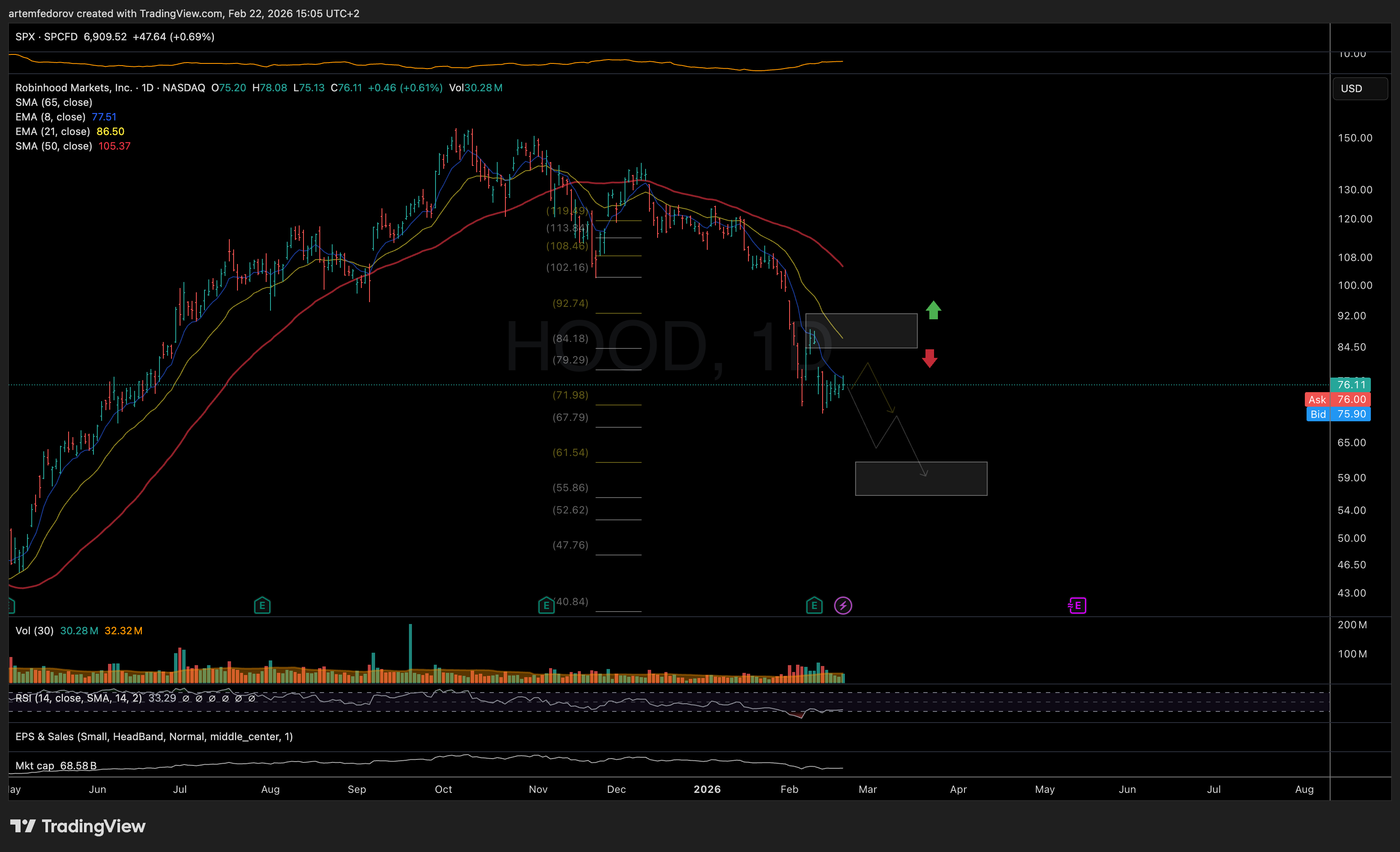Select the Vol (30) indicator legend
Screen dimensions: 1400x852
(x=35, y=630)
